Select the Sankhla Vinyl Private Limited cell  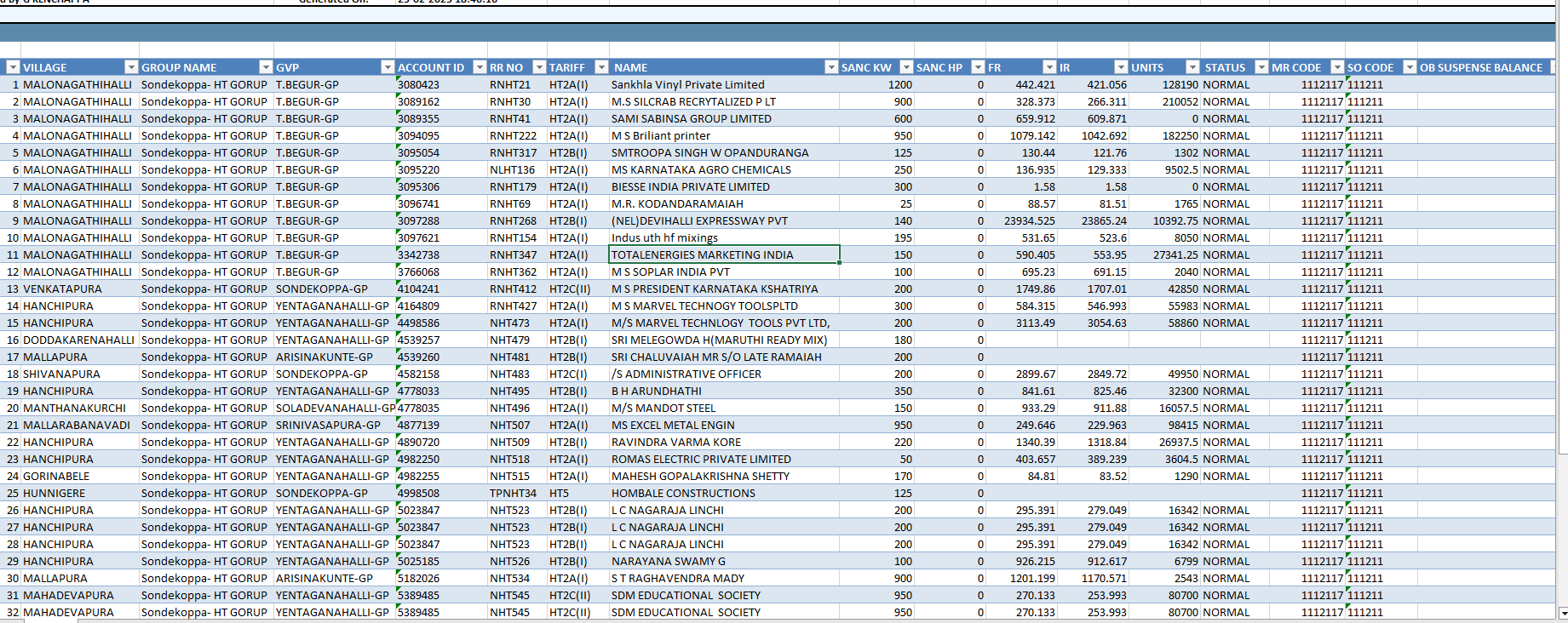tap(724, 84)
